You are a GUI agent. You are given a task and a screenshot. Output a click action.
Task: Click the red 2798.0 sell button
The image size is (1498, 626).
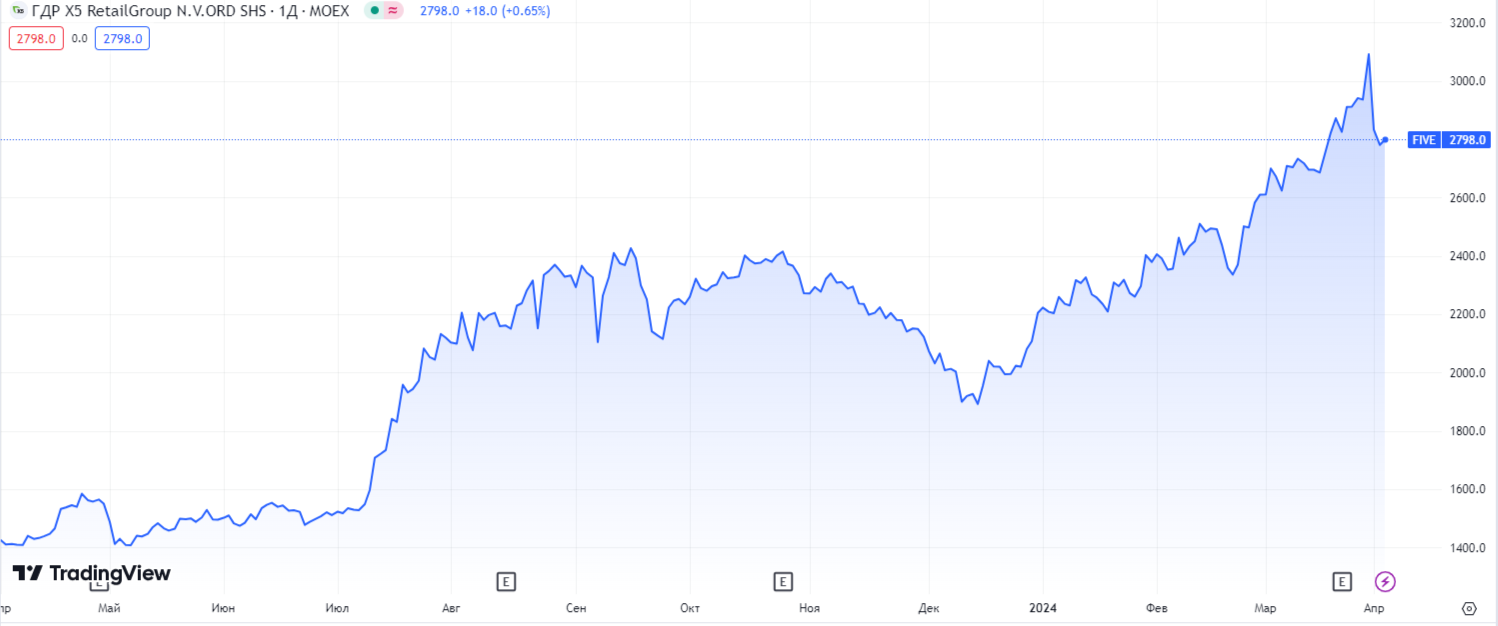[x=36, y=38]
